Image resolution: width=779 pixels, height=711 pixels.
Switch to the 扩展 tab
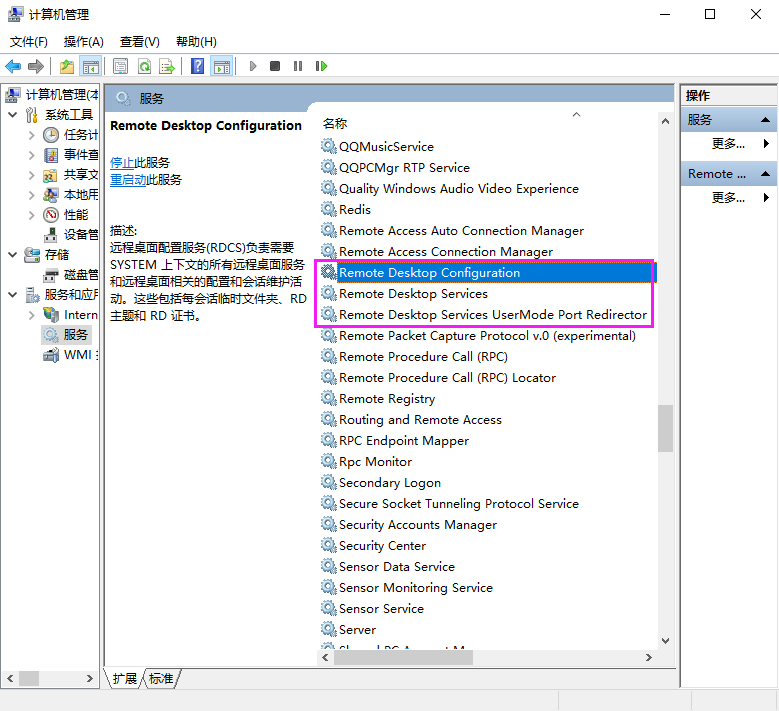pos(124,678)
